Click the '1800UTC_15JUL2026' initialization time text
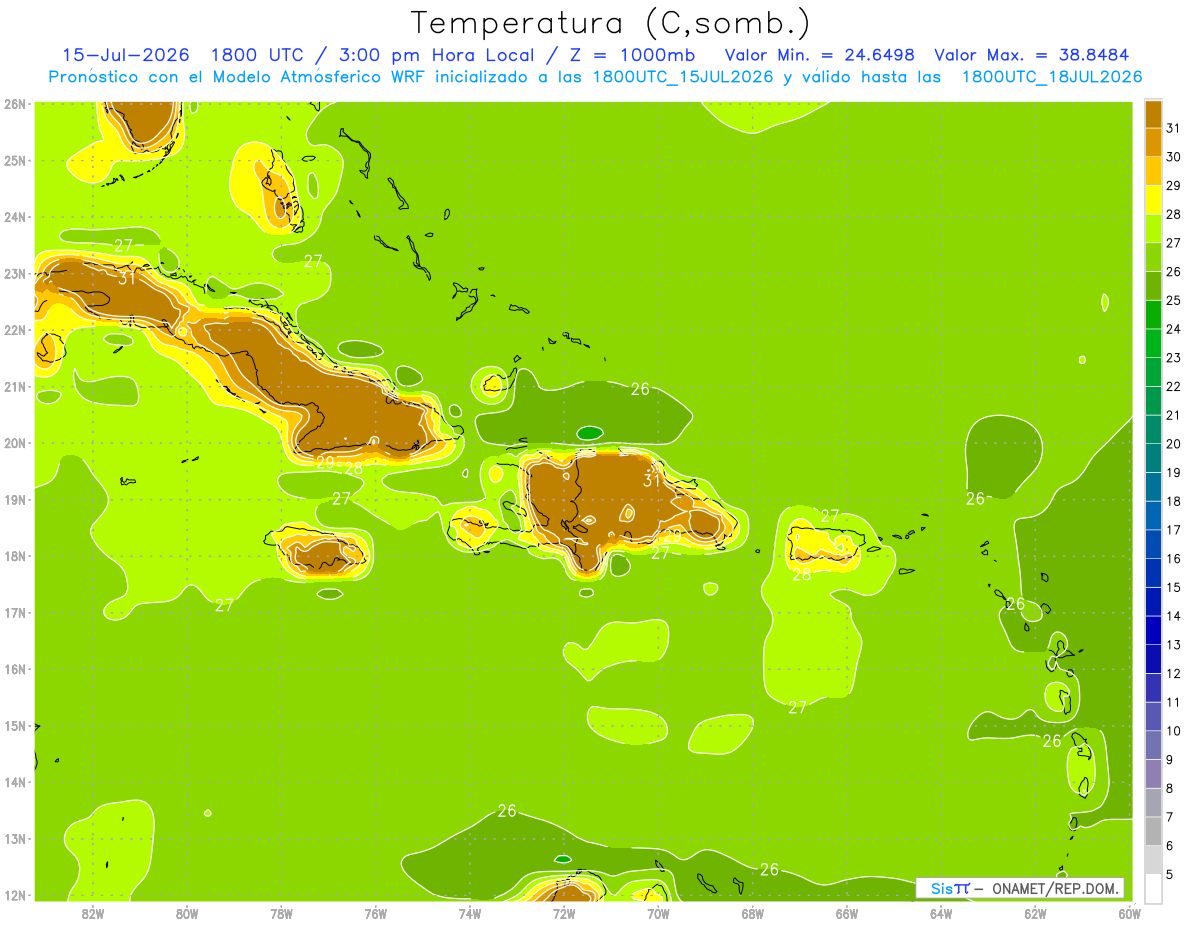Screen dimensions: 1200x927 click(683, 77)
